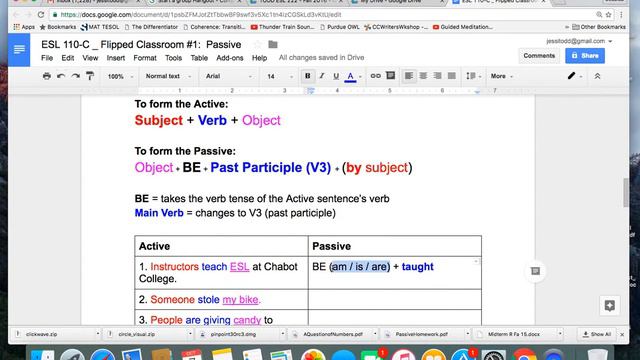Open the Purdue OWL bookmark
640x360 pixels.
[340, 27]
